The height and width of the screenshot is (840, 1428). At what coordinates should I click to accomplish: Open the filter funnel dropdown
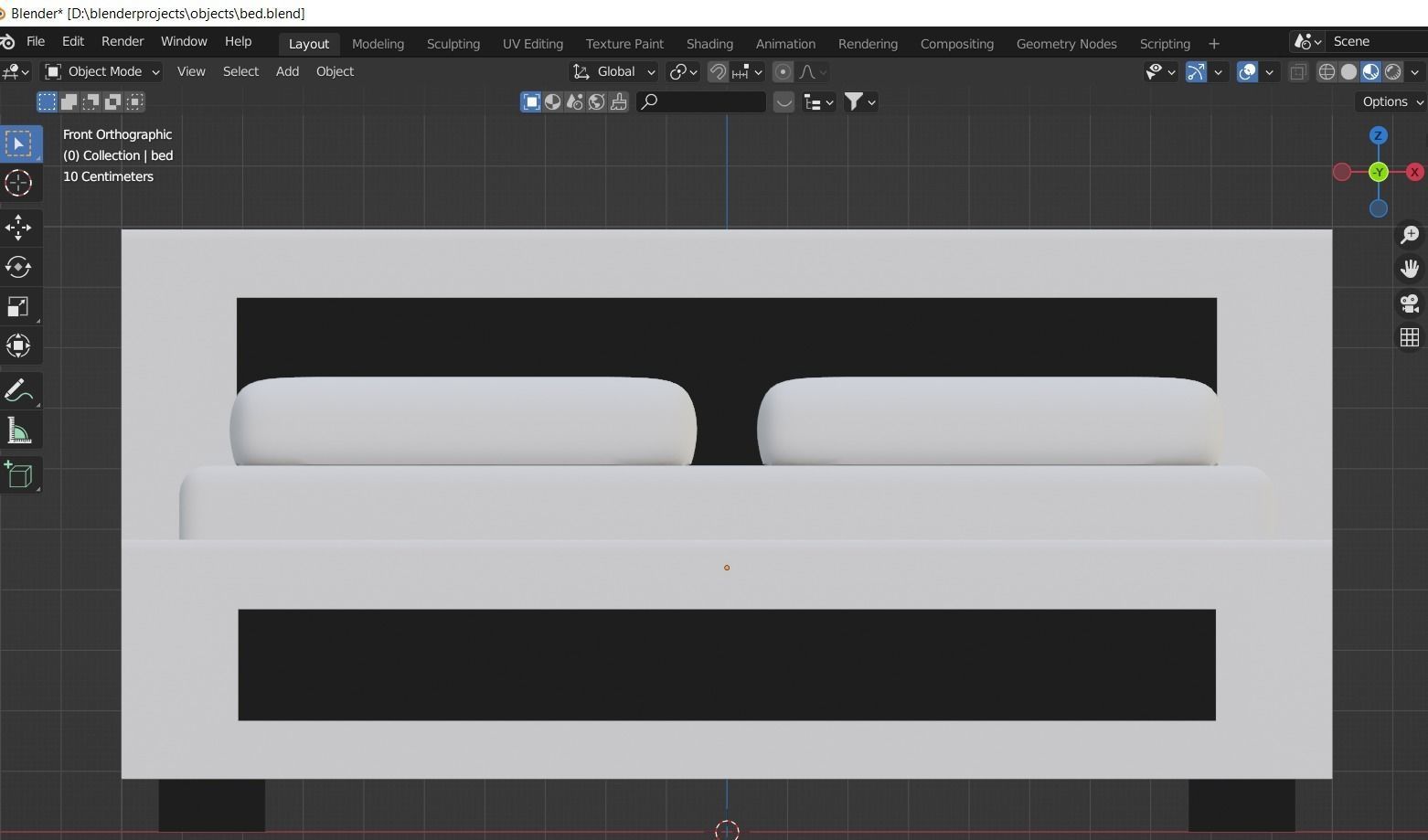[860, 101]
